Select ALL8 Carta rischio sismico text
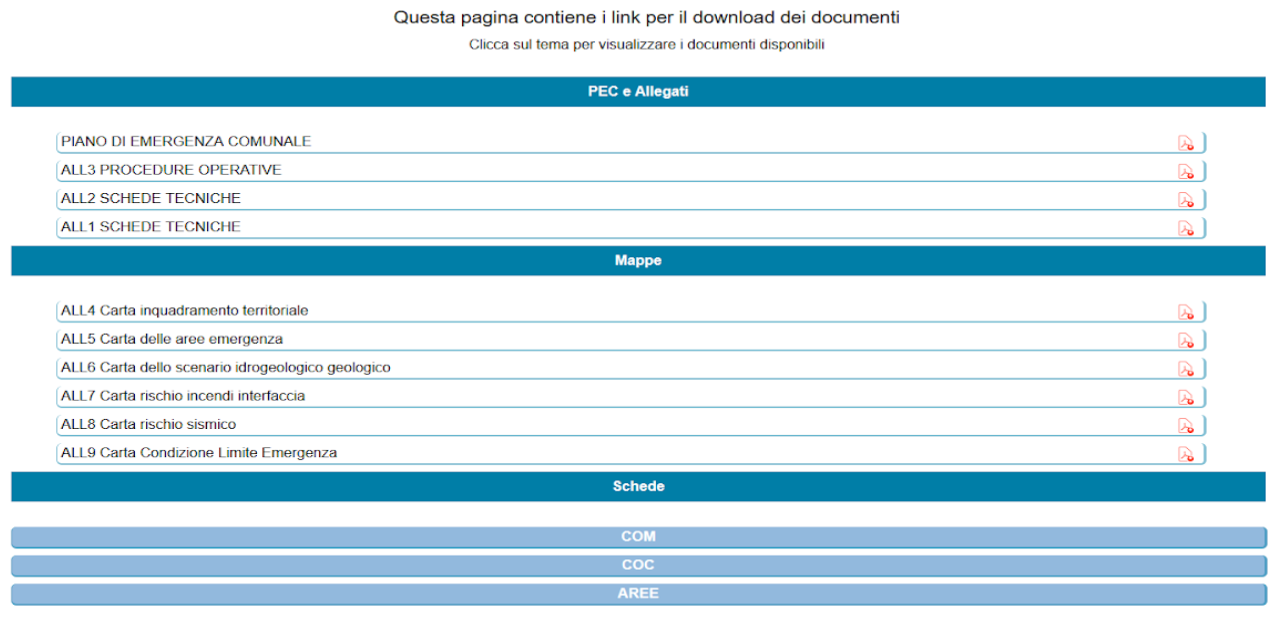The width and height of the screenshot is (1282, 617). 148,425
